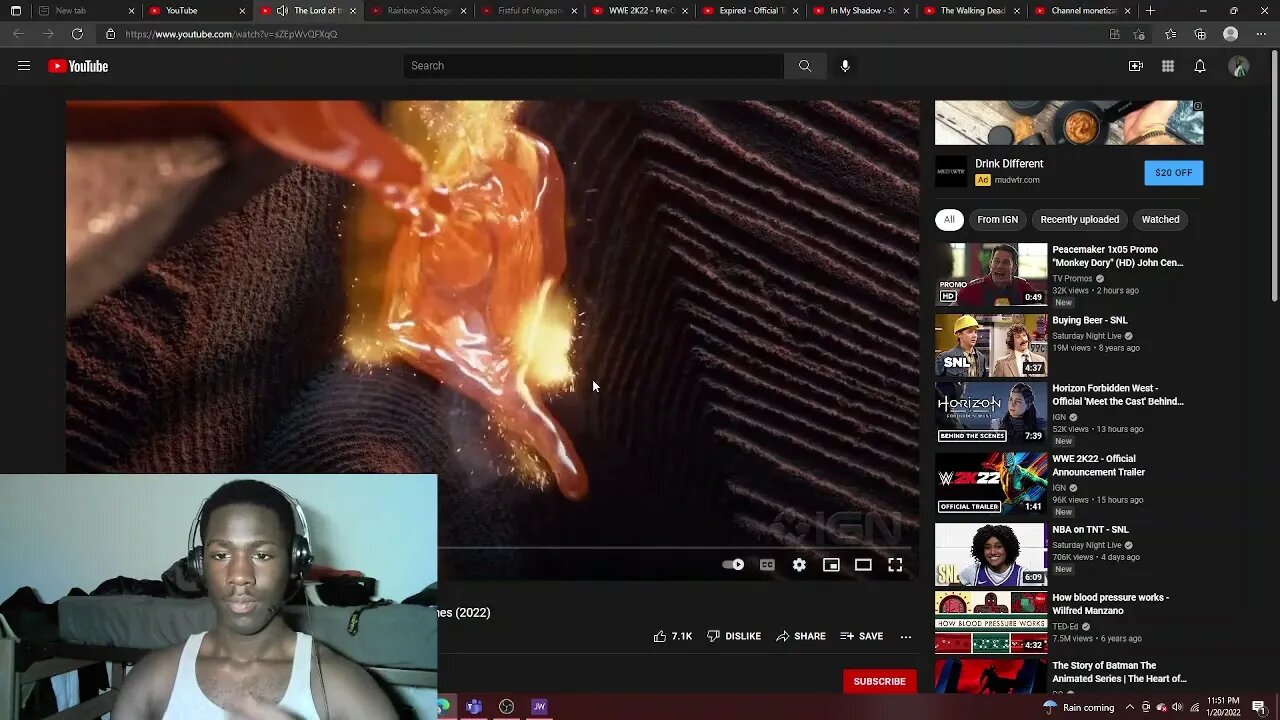This screenshot has height=720, width=1280.
Task: Open the YouTube account avatar menu
Action: (x=1239, y=66)
